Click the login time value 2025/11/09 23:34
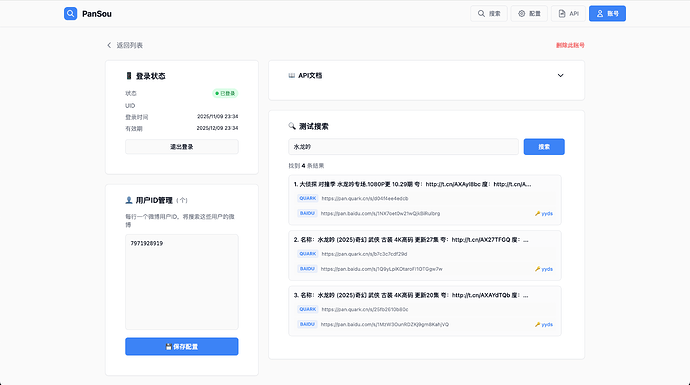The image size is (690, 385). point(217,117)
